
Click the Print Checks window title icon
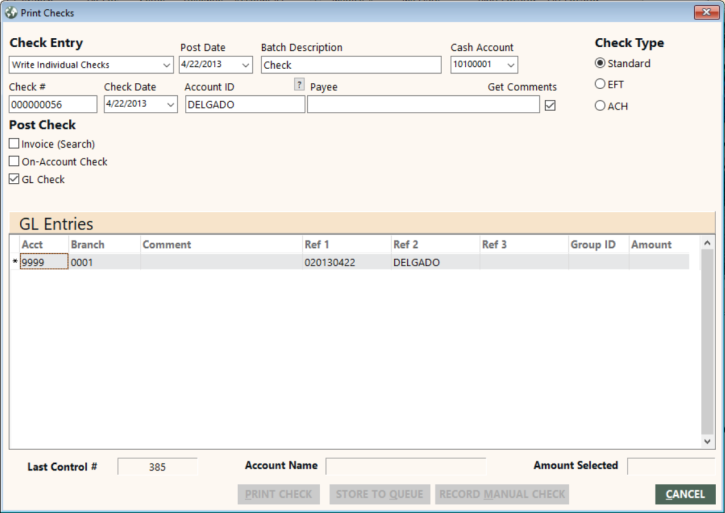tap(11, 13)
